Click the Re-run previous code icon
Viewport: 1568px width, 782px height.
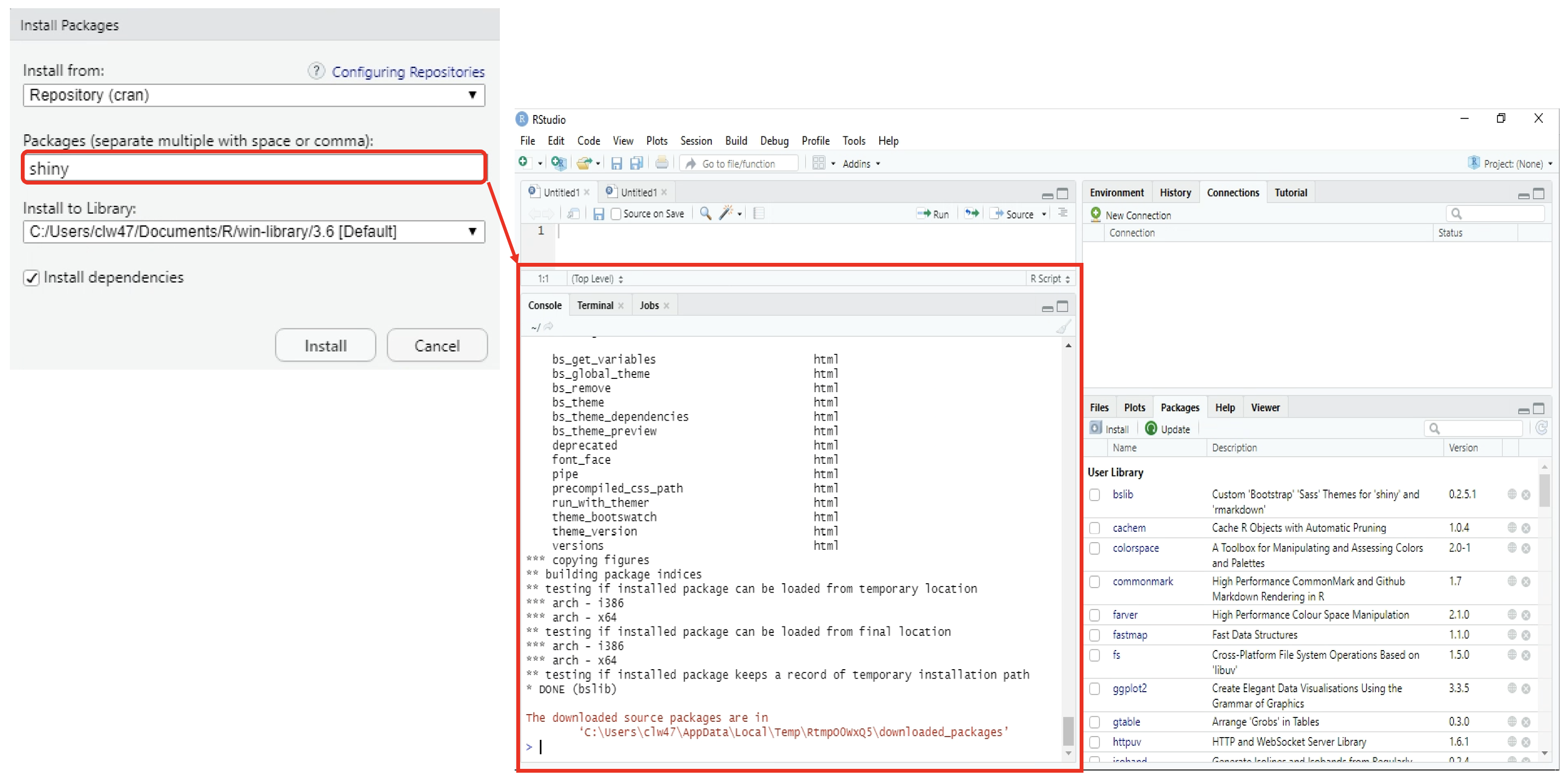tap(972, 213)
